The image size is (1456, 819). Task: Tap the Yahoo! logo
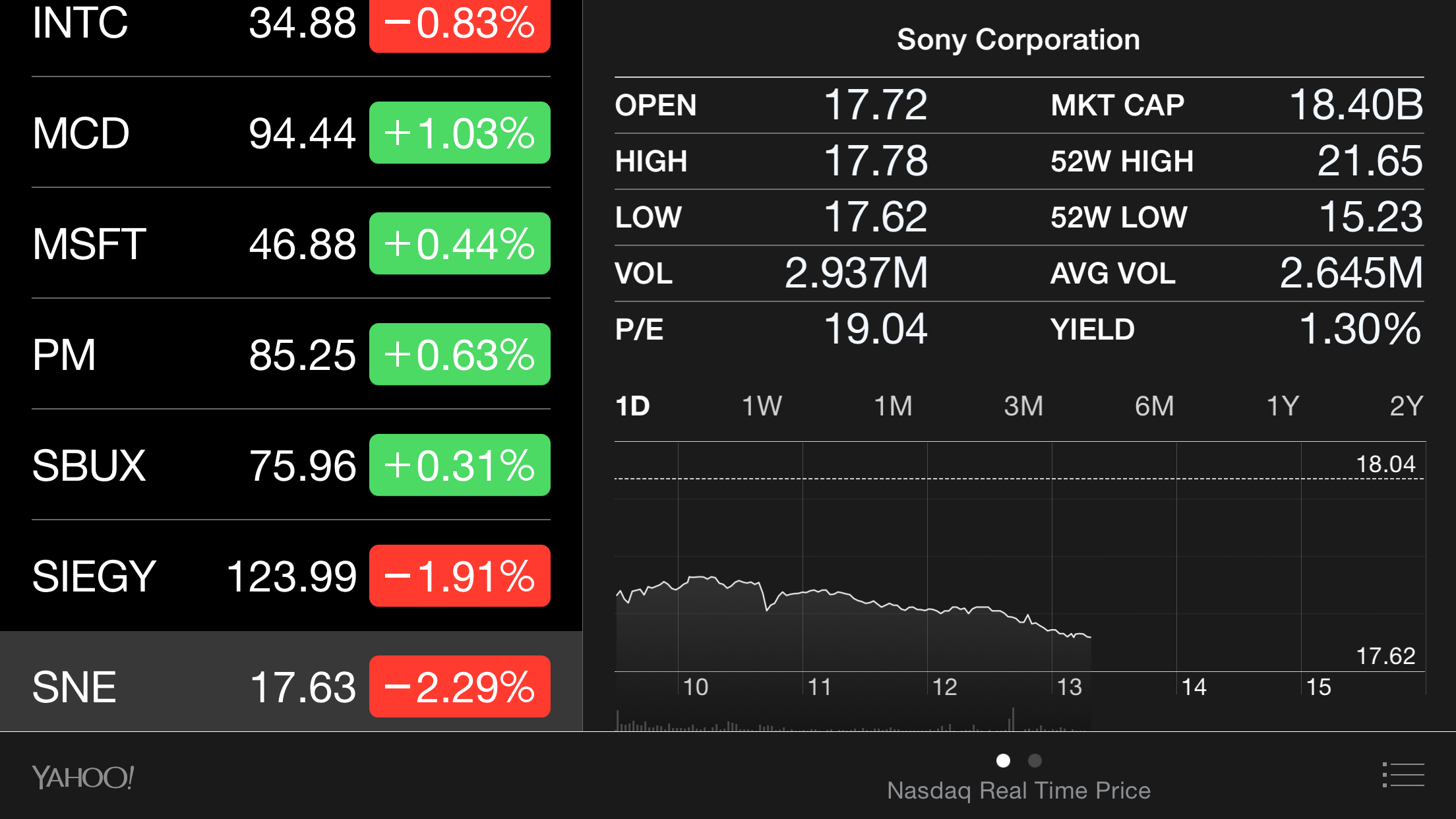point(83,777)
